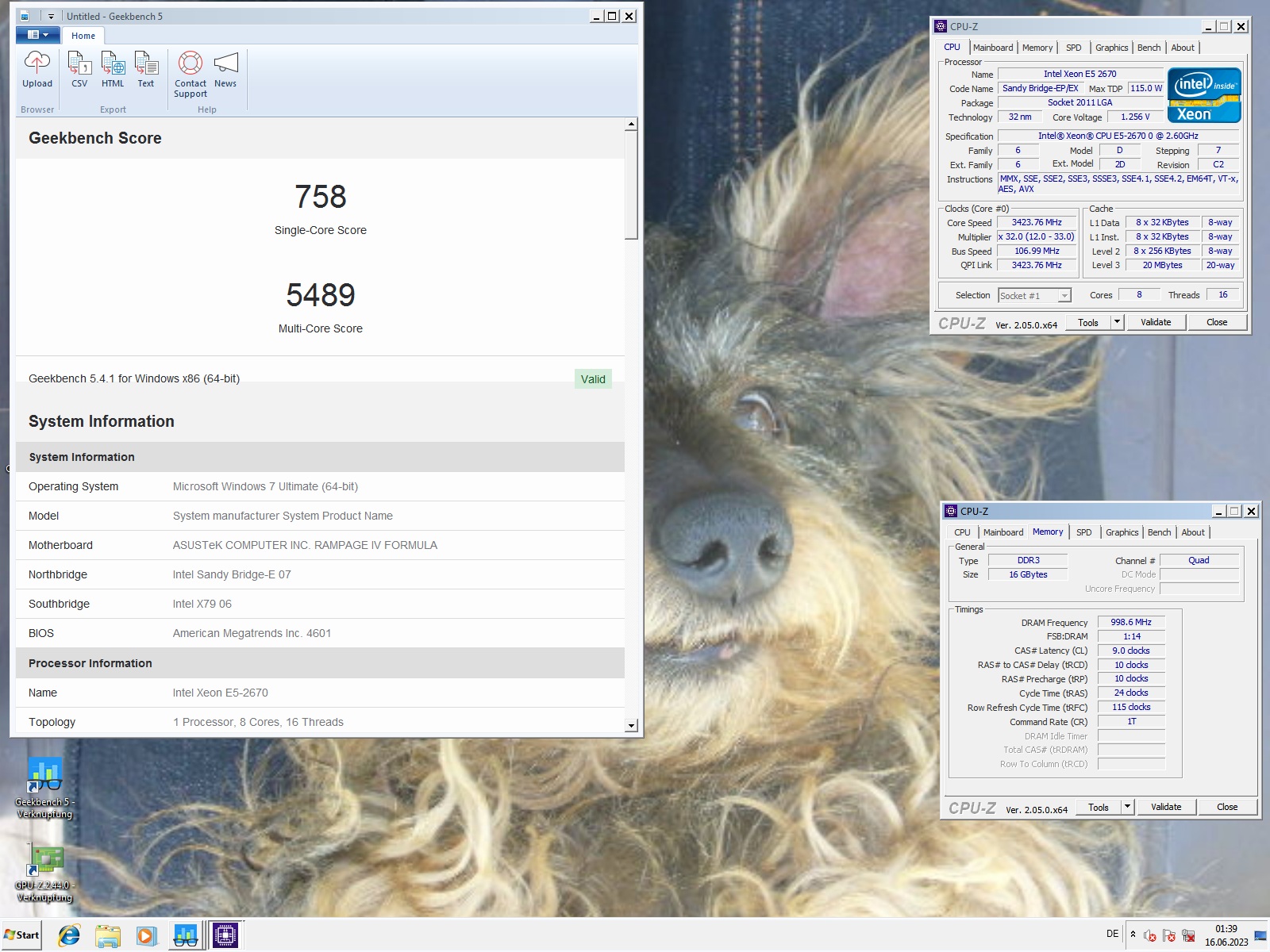The width and height of the screenshot is (1270, 952).
Task: Open Mainboard tab in bottom CPU-Z window
Action: tap(1003, 532)
